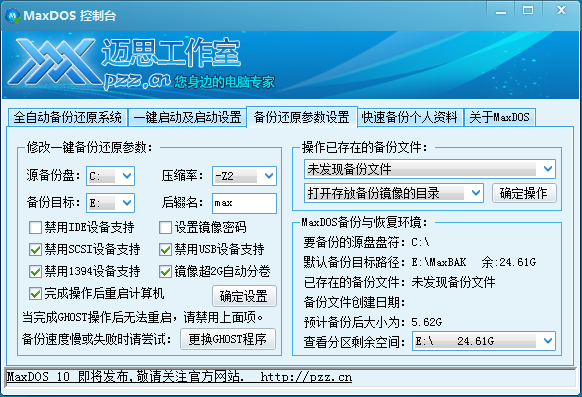Click the MaxDOS app icon in title bar
The image size is (582, 397).
coord(12,16)
